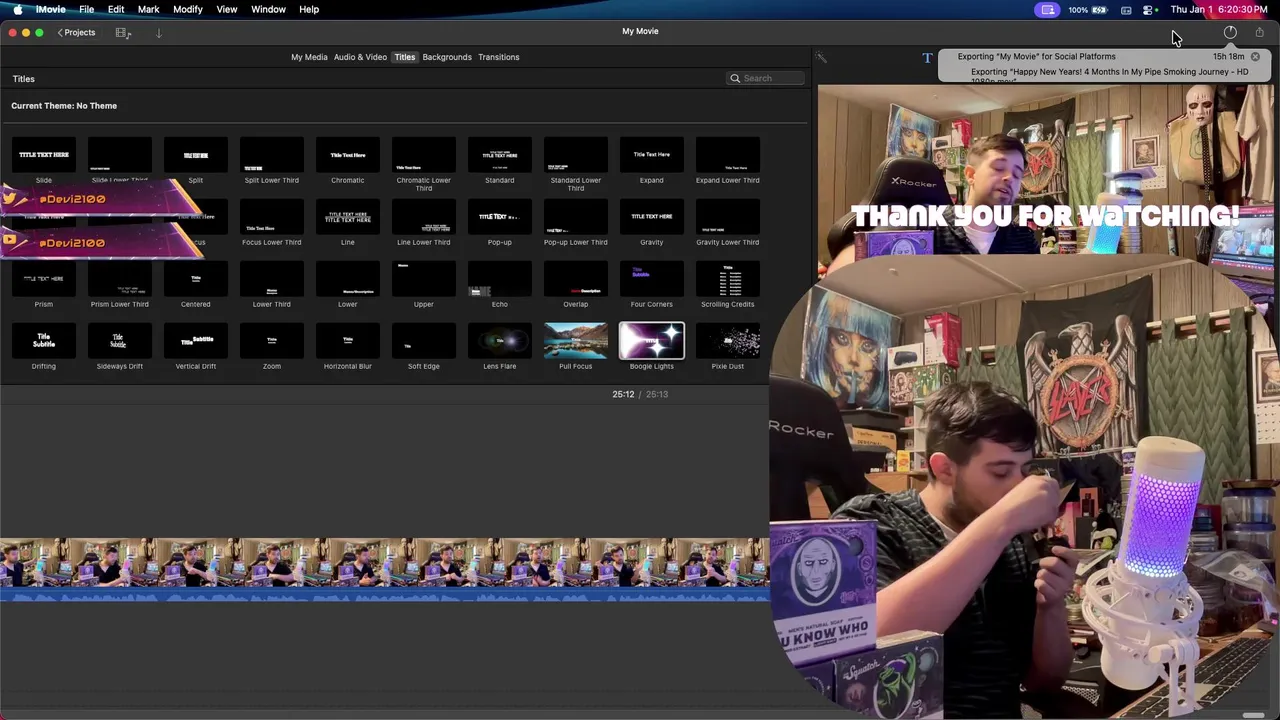This screenshot has height=720, width=1280.
Task: Choose the Zoom title thumbnail
Action: (272, 341)
